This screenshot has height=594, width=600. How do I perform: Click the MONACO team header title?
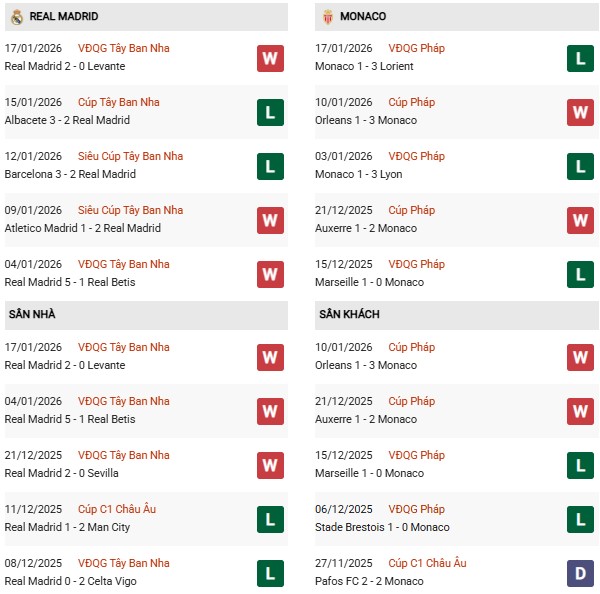[363, 17]
